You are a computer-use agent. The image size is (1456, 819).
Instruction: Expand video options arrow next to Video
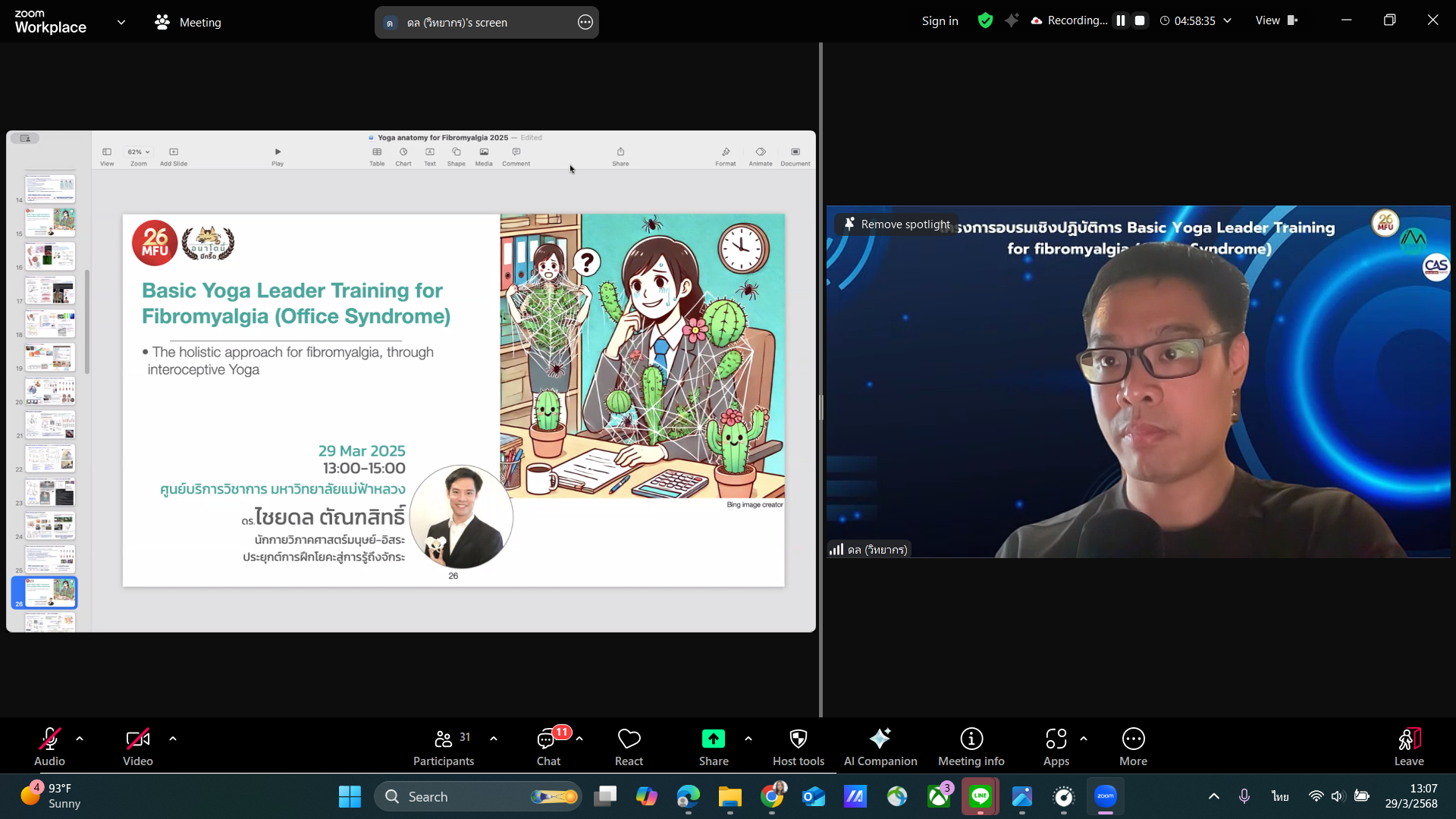[x=173, y=739]
